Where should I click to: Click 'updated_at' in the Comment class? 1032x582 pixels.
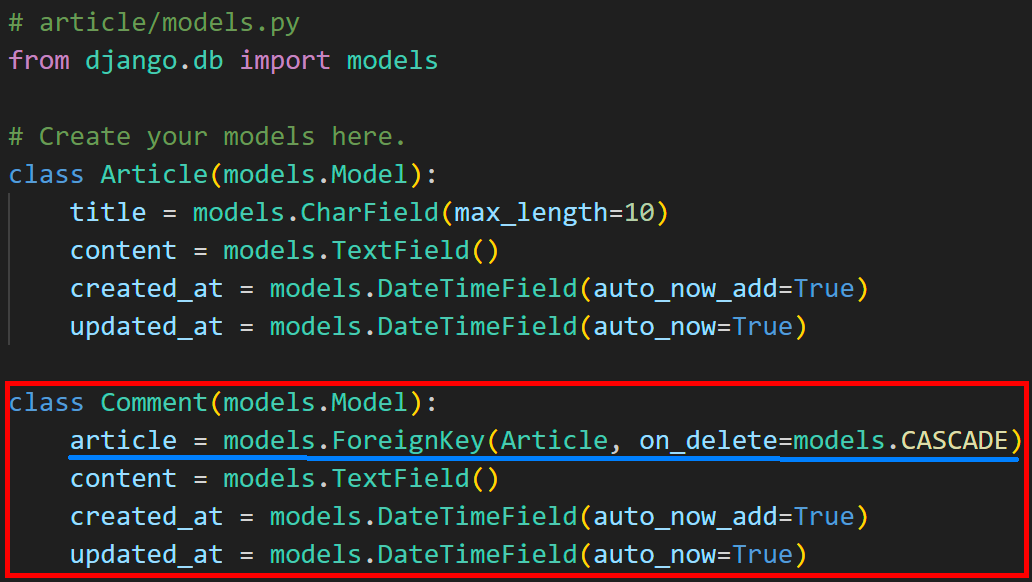pyautogui.click(x=146, y=555)
